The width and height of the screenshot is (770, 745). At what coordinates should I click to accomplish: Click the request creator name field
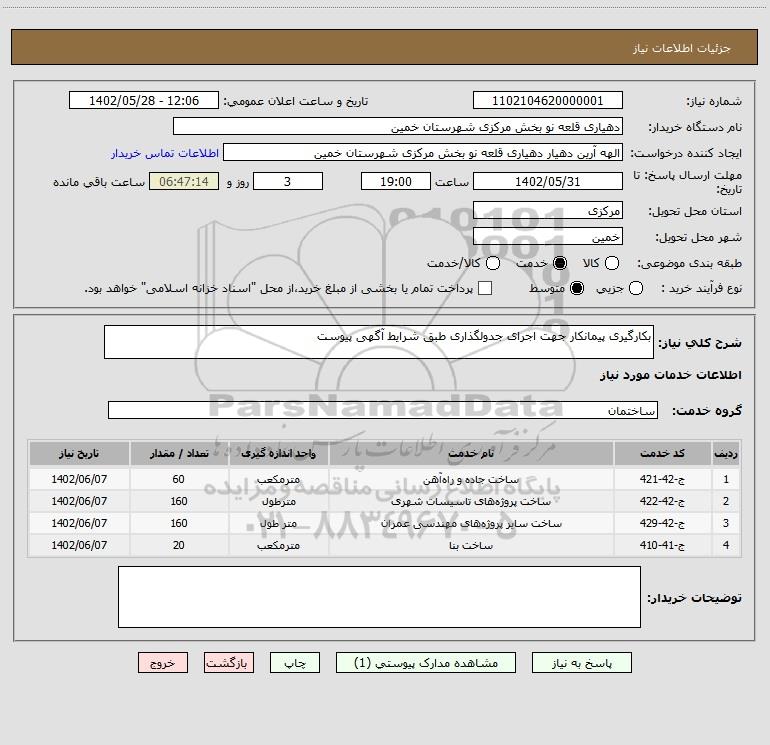[423, 153]
